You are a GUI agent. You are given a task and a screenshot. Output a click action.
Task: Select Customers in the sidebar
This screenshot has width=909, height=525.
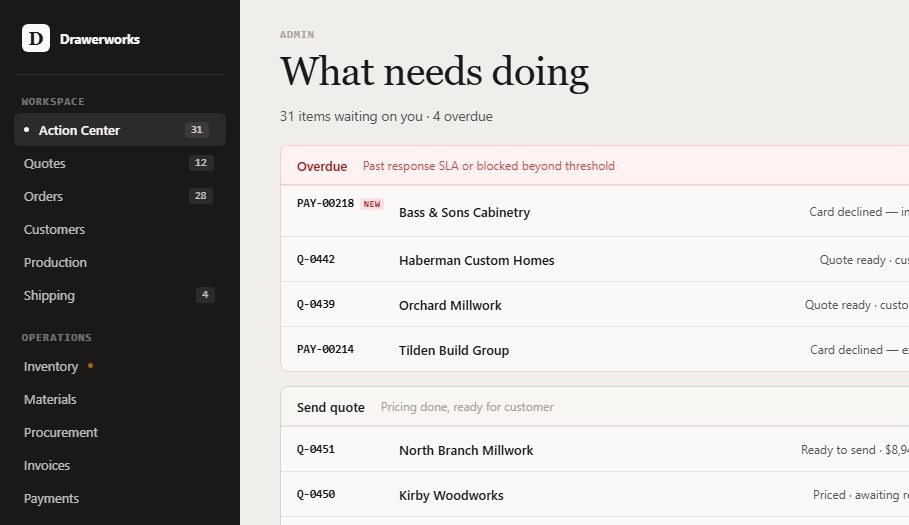120,229
